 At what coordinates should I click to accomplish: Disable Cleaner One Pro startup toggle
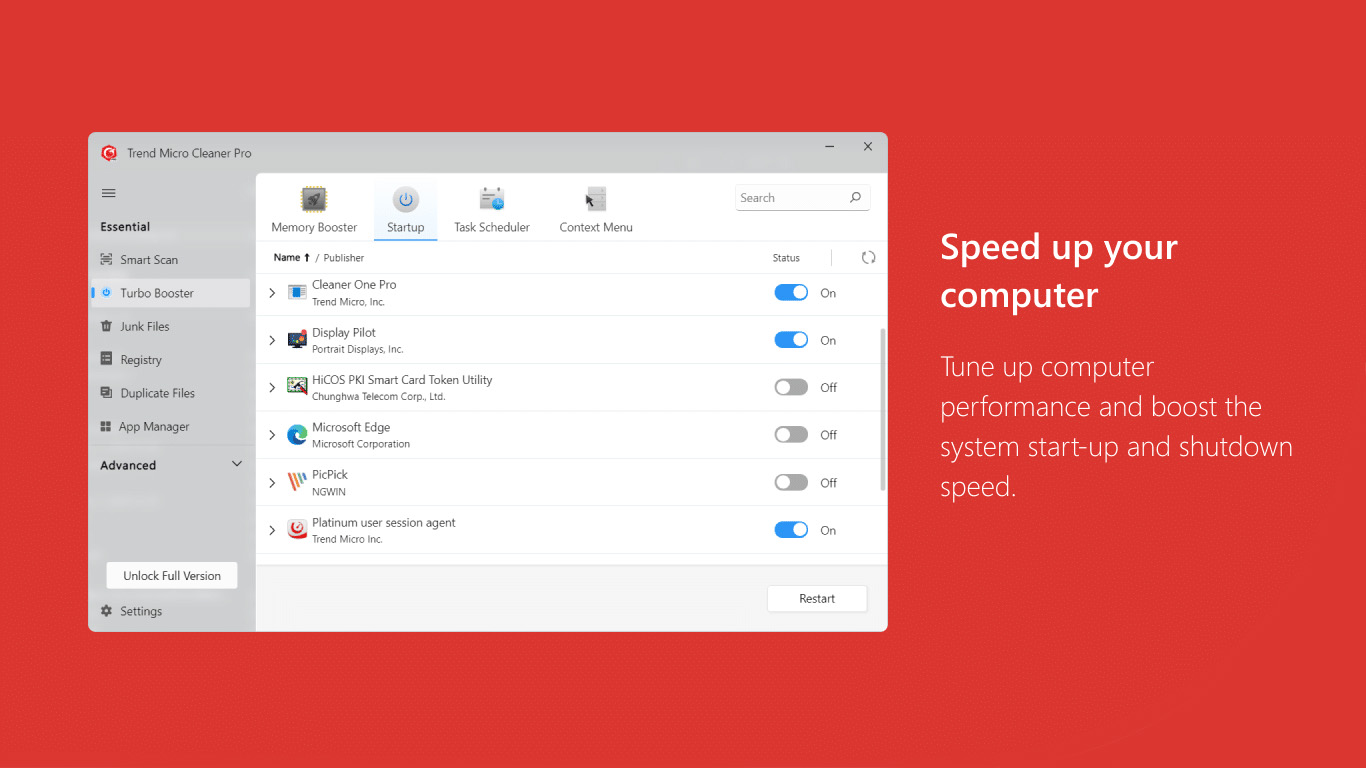(791, 292)
